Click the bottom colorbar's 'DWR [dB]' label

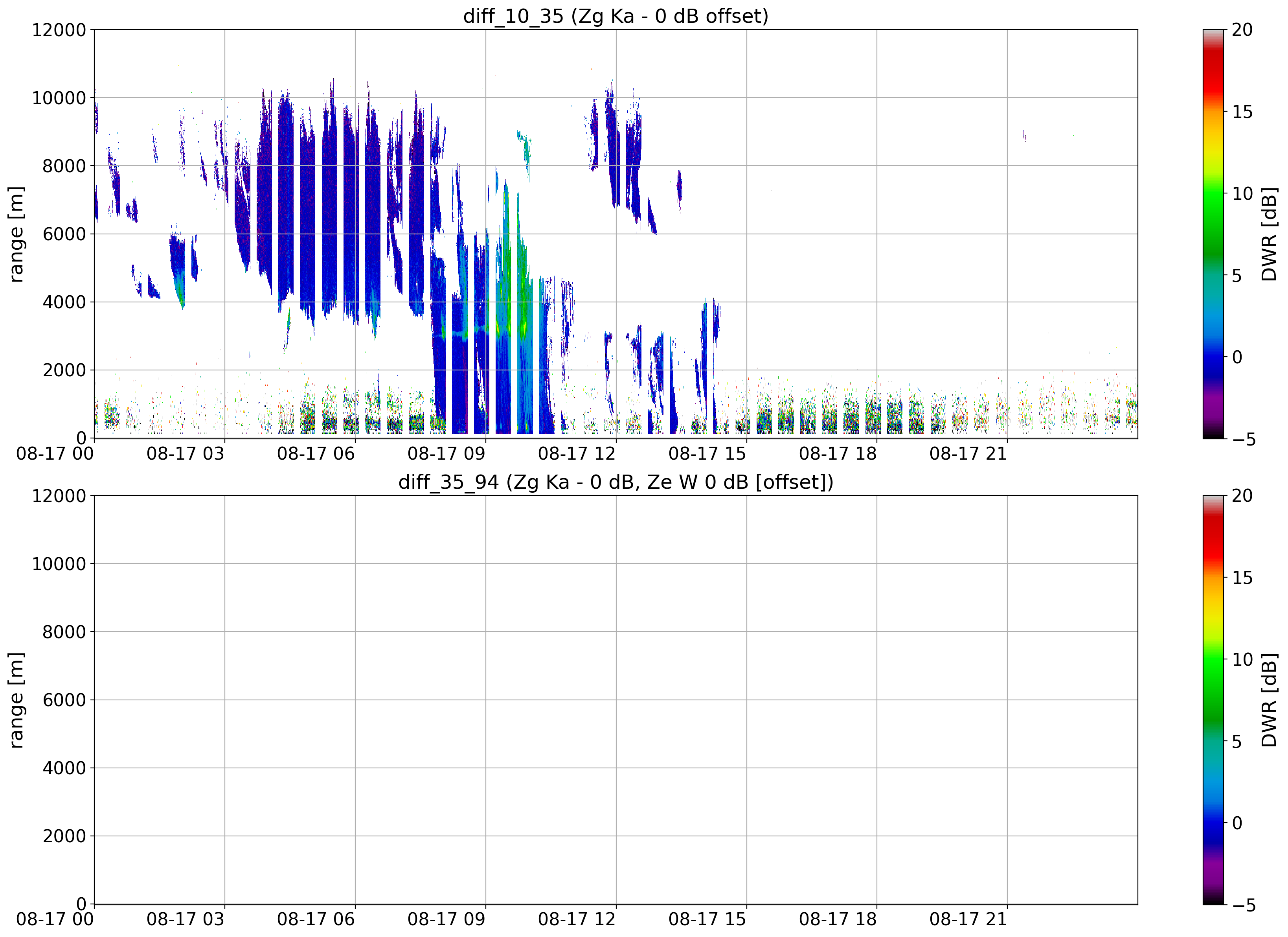(x=1269, y=700)
